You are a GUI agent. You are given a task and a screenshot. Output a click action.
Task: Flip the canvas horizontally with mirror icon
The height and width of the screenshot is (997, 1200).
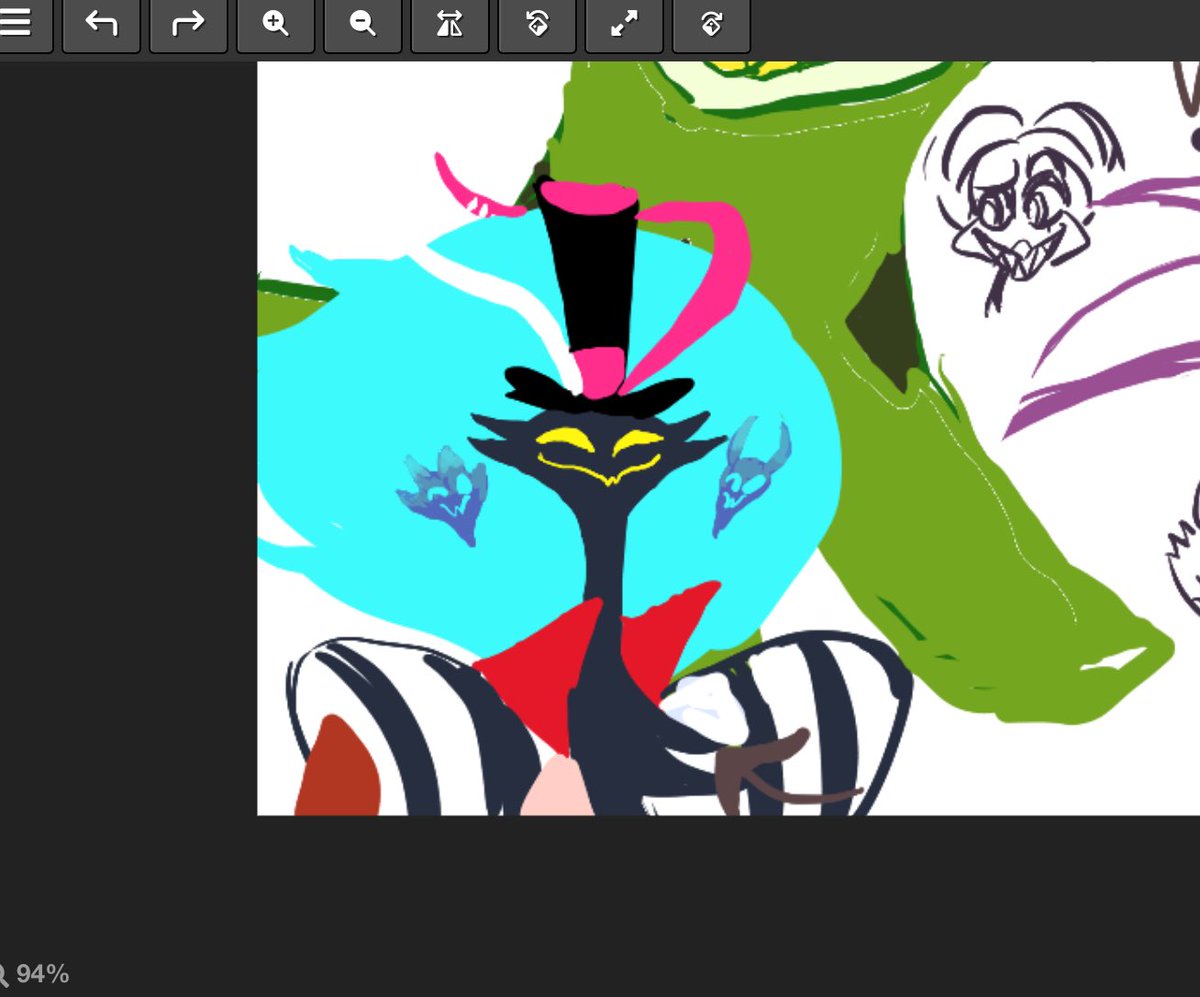[x=449, y=24]
